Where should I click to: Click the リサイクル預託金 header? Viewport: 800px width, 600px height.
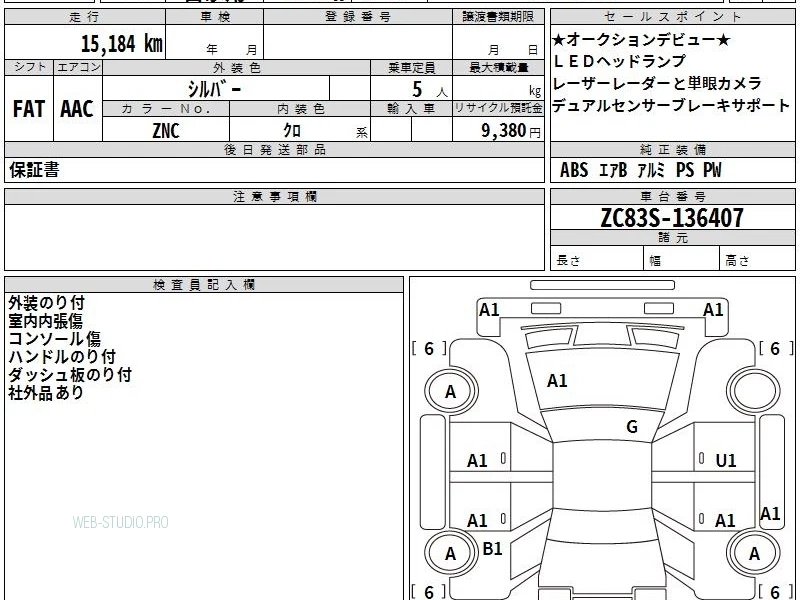[x=498, y=109]
